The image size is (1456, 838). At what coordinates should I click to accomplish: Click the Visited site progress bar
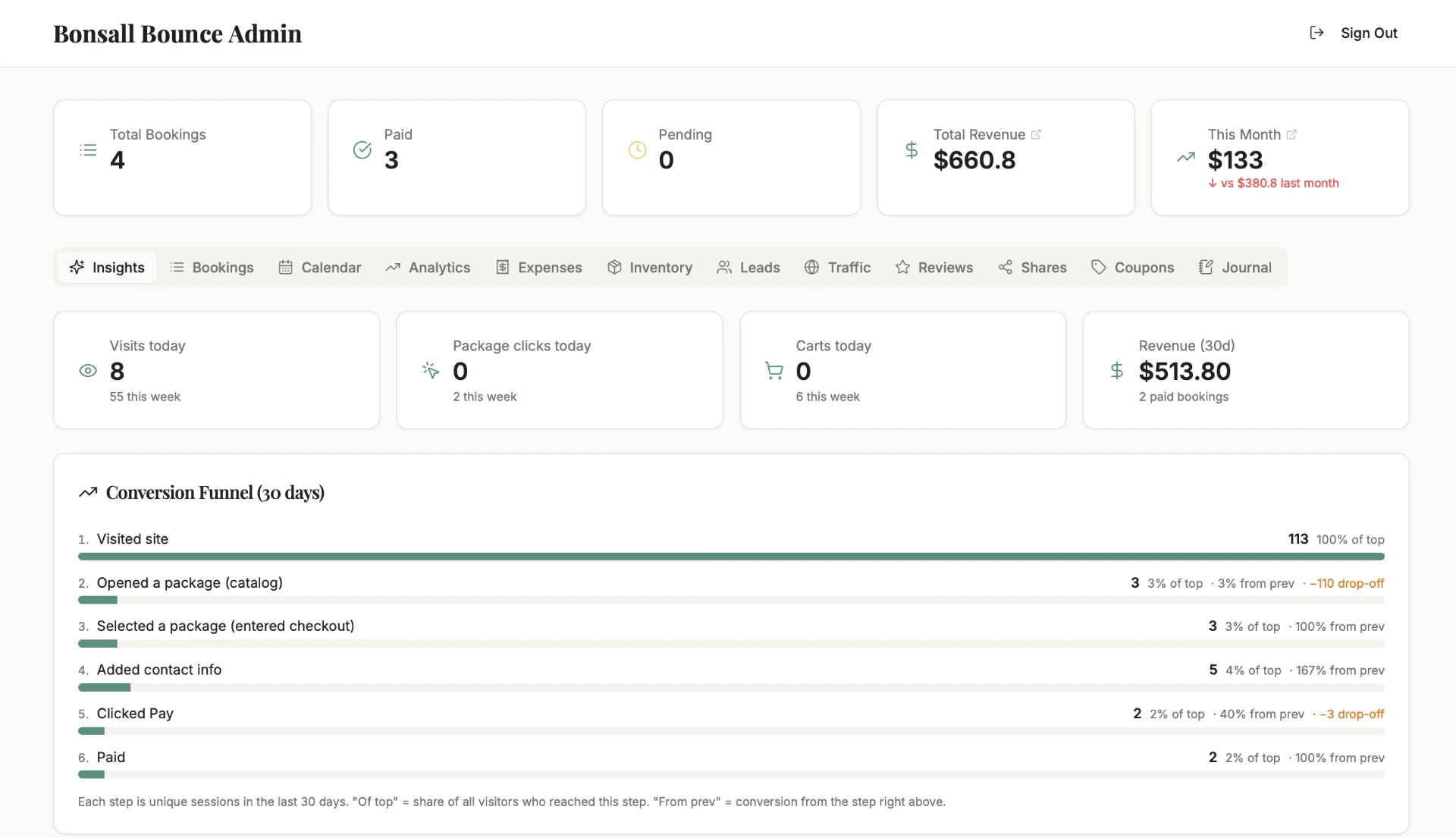(x=731, y=557)
